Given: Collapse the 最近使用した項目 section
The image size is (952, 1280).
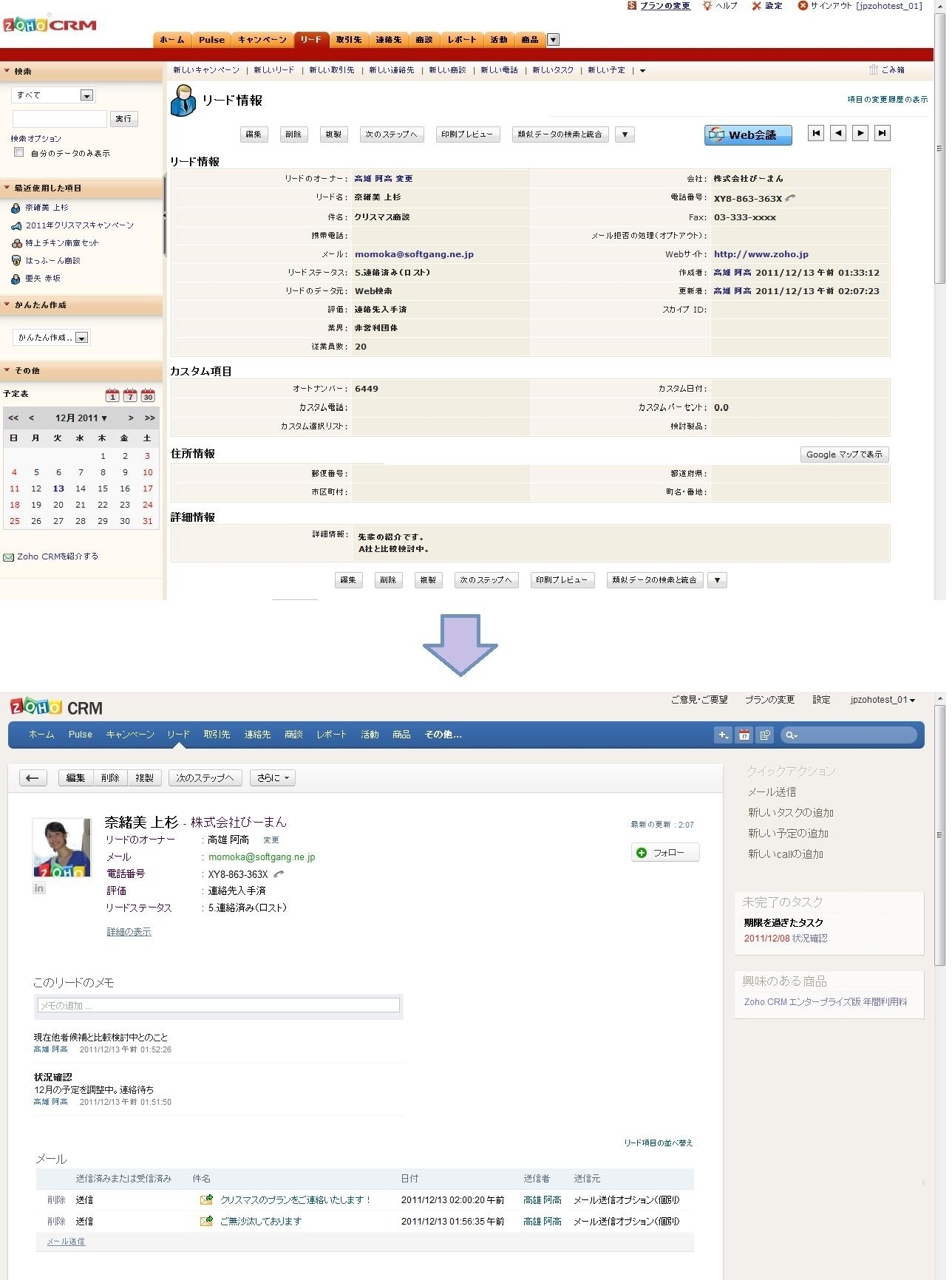Looking at the screenshot, I should pyautogui.click(x=7, y=188).
